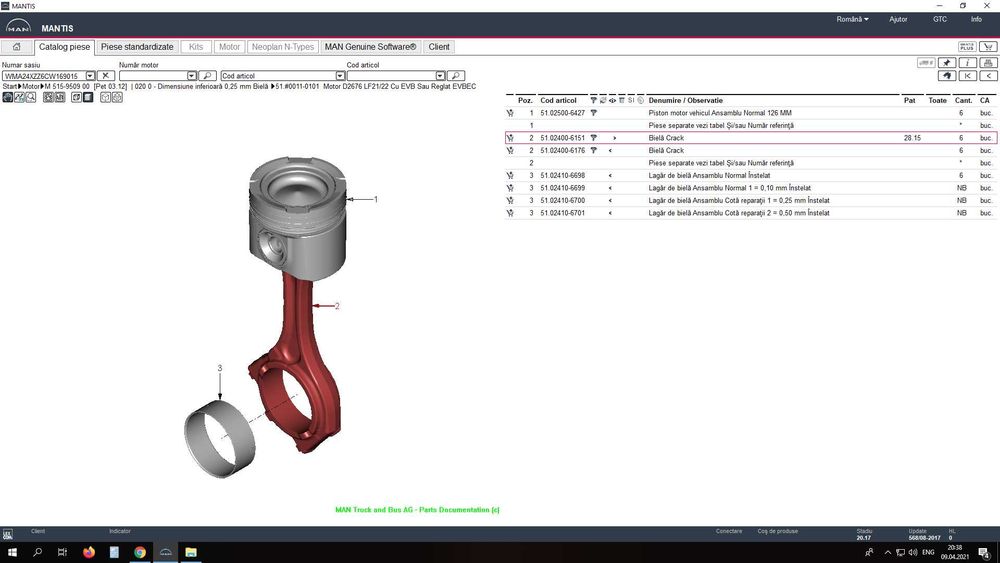Add part 51.02410-6701 to cart
1000x563 pixels.
[x=510, y=213]
